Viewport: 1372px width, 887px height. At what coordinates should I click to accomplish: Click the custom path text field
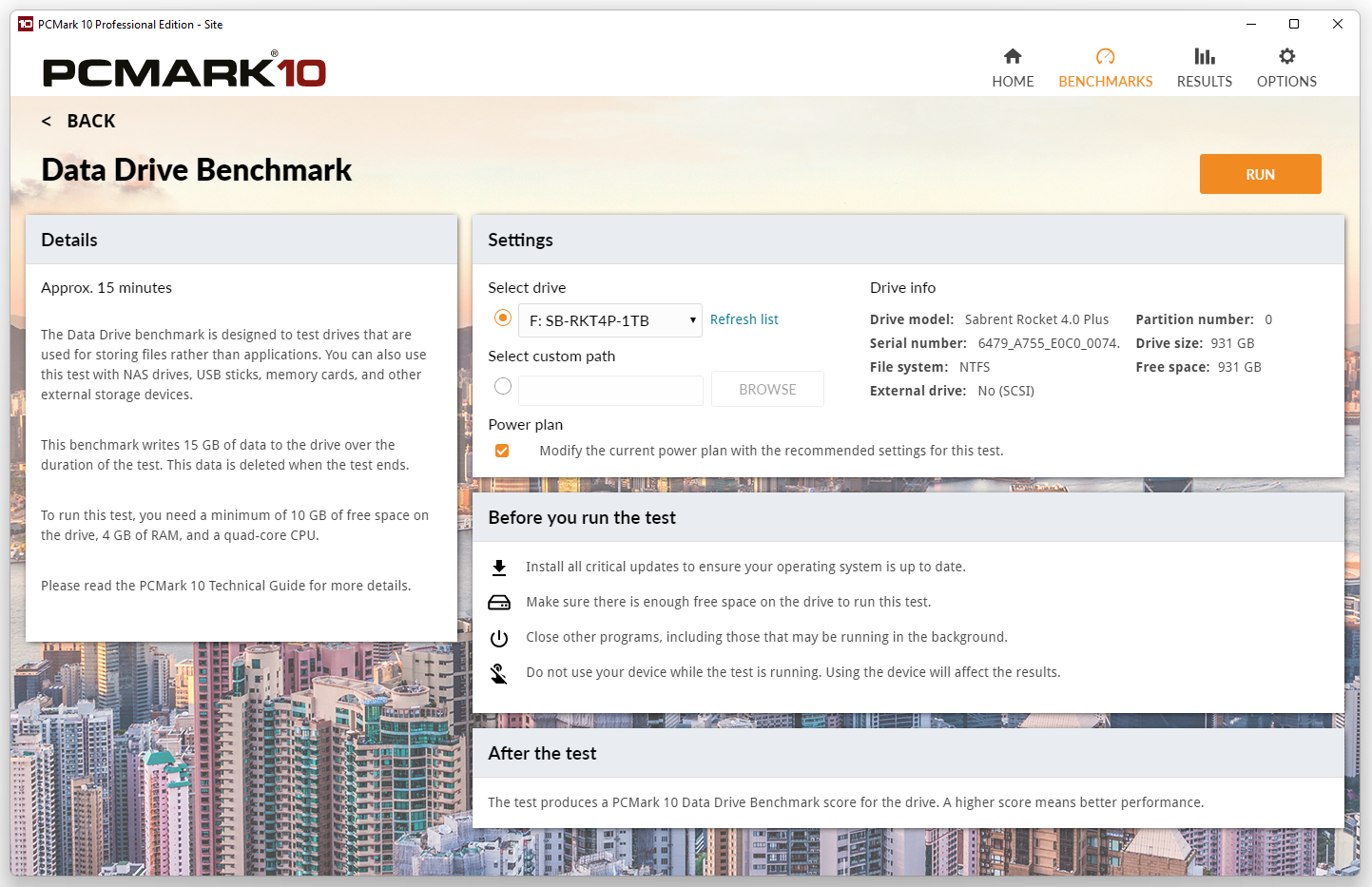tap(610, 390)
